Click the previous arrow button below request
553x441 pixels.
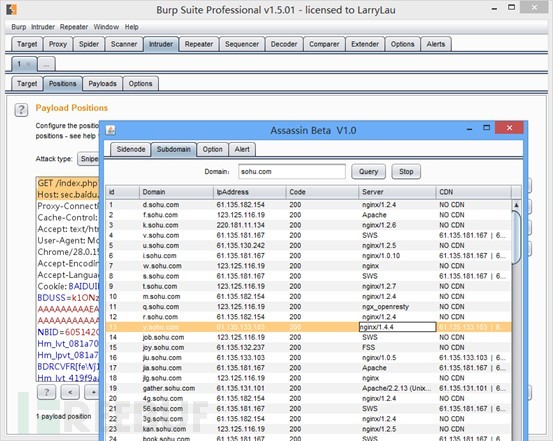point(70,392)
